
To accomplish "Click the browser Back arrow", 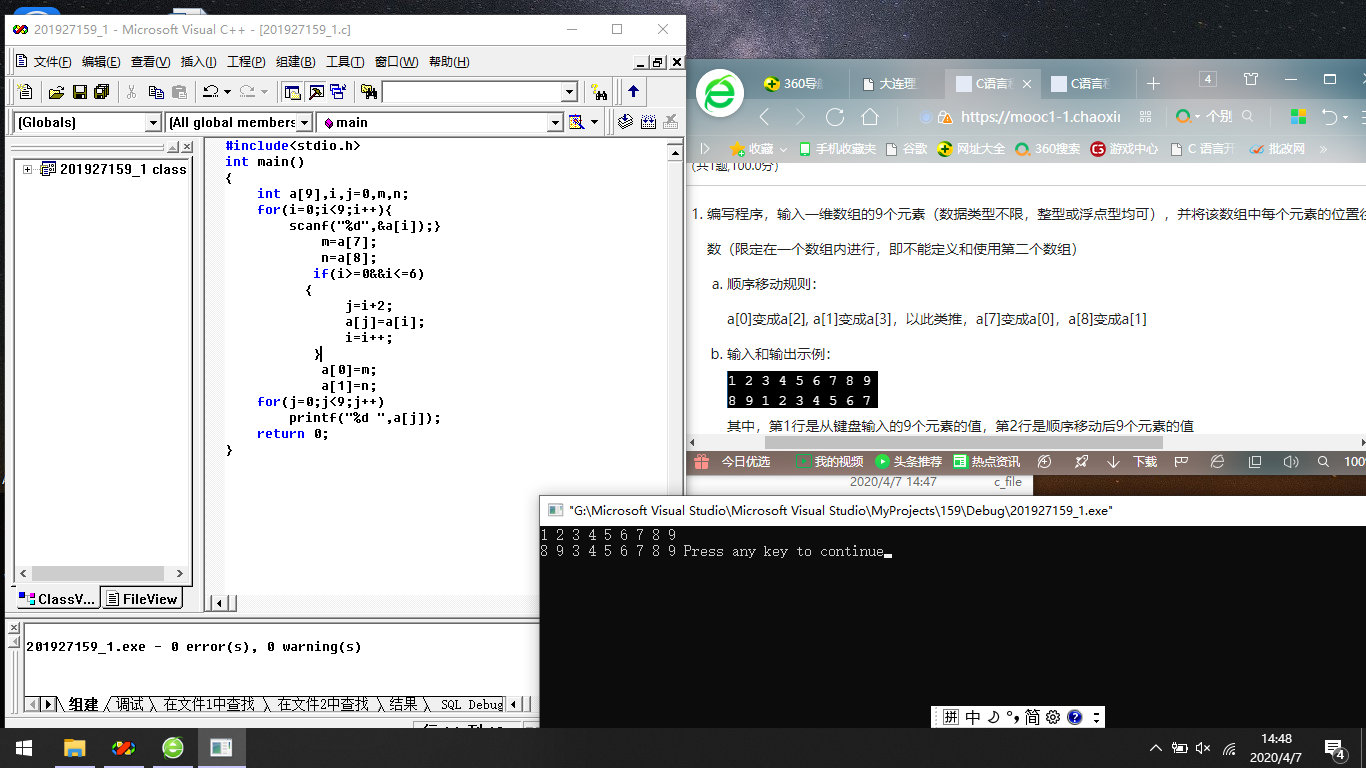I will [765, 117].
